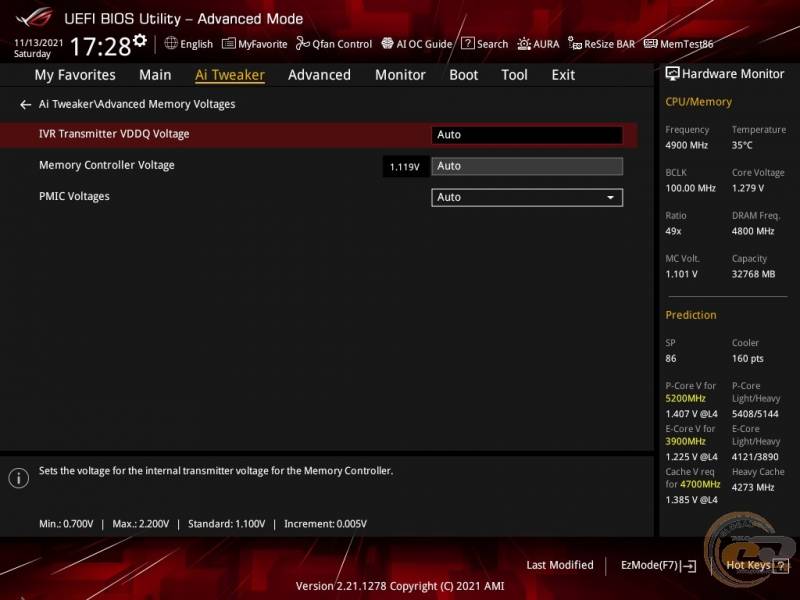This screenshot has height=600, width=800.
Task: Select the IVR Transmitter VDDQ Voltage row label
Action: tap(114, 134)
